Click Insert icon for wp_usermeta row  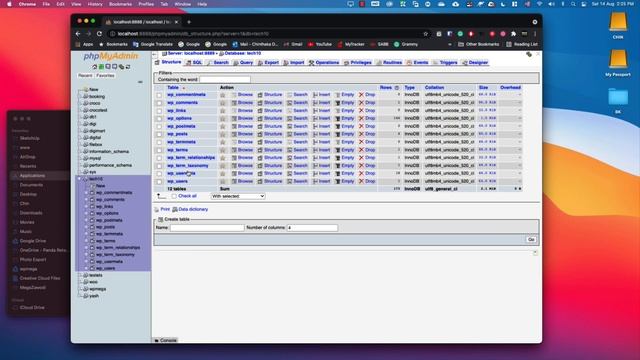316,173
